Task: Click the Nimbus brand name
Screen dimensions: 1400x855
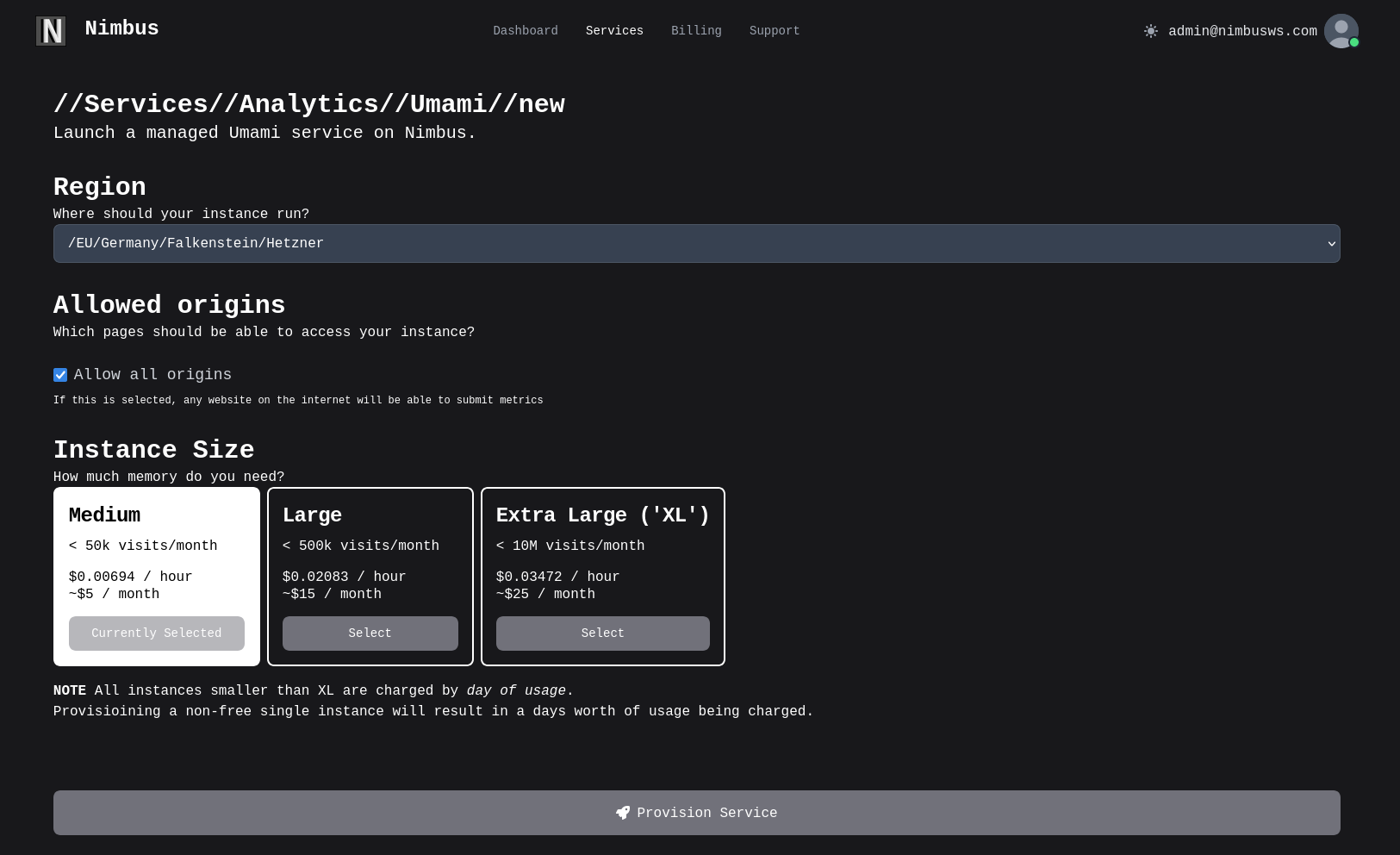Action: tap(121, 28)
